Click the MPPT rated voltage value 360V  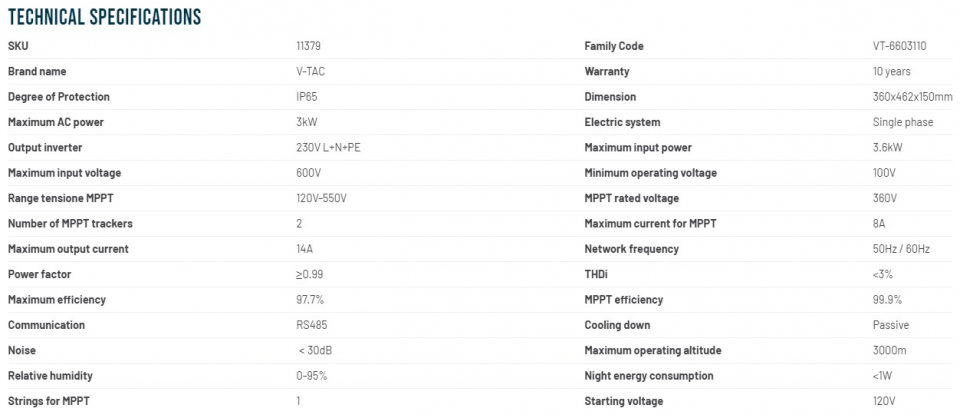884,198
